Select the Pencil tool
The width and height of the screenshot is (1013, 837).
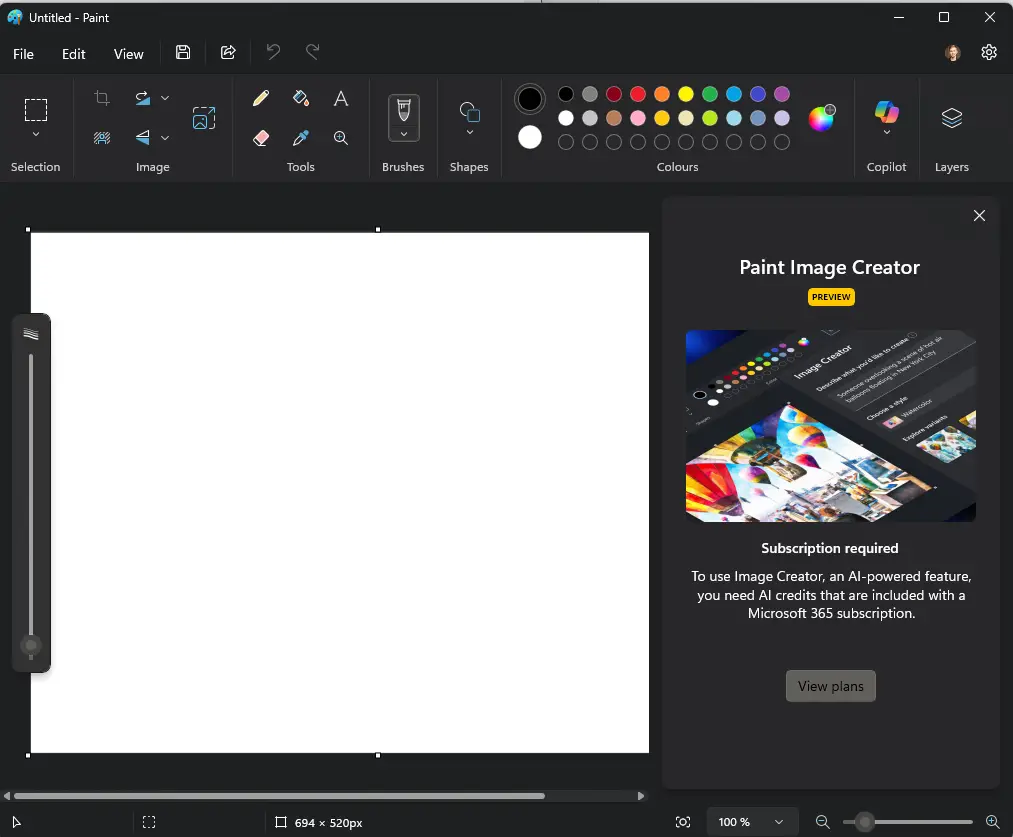[x=261, y=98]
